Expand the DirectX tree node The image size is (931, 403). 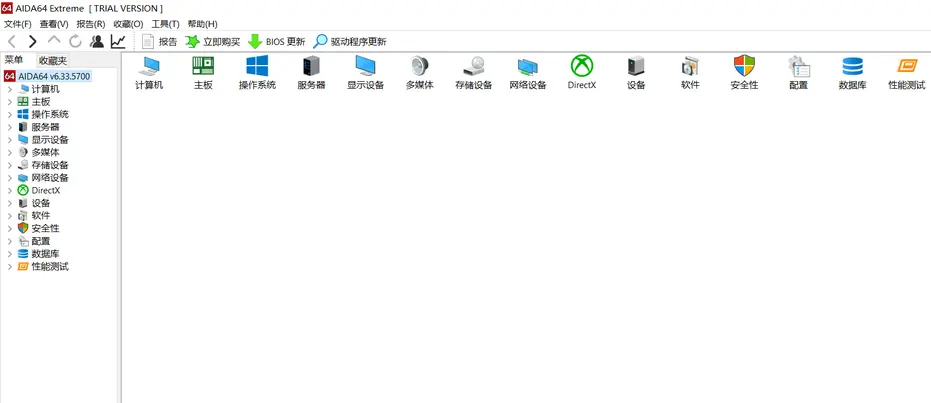10,191
